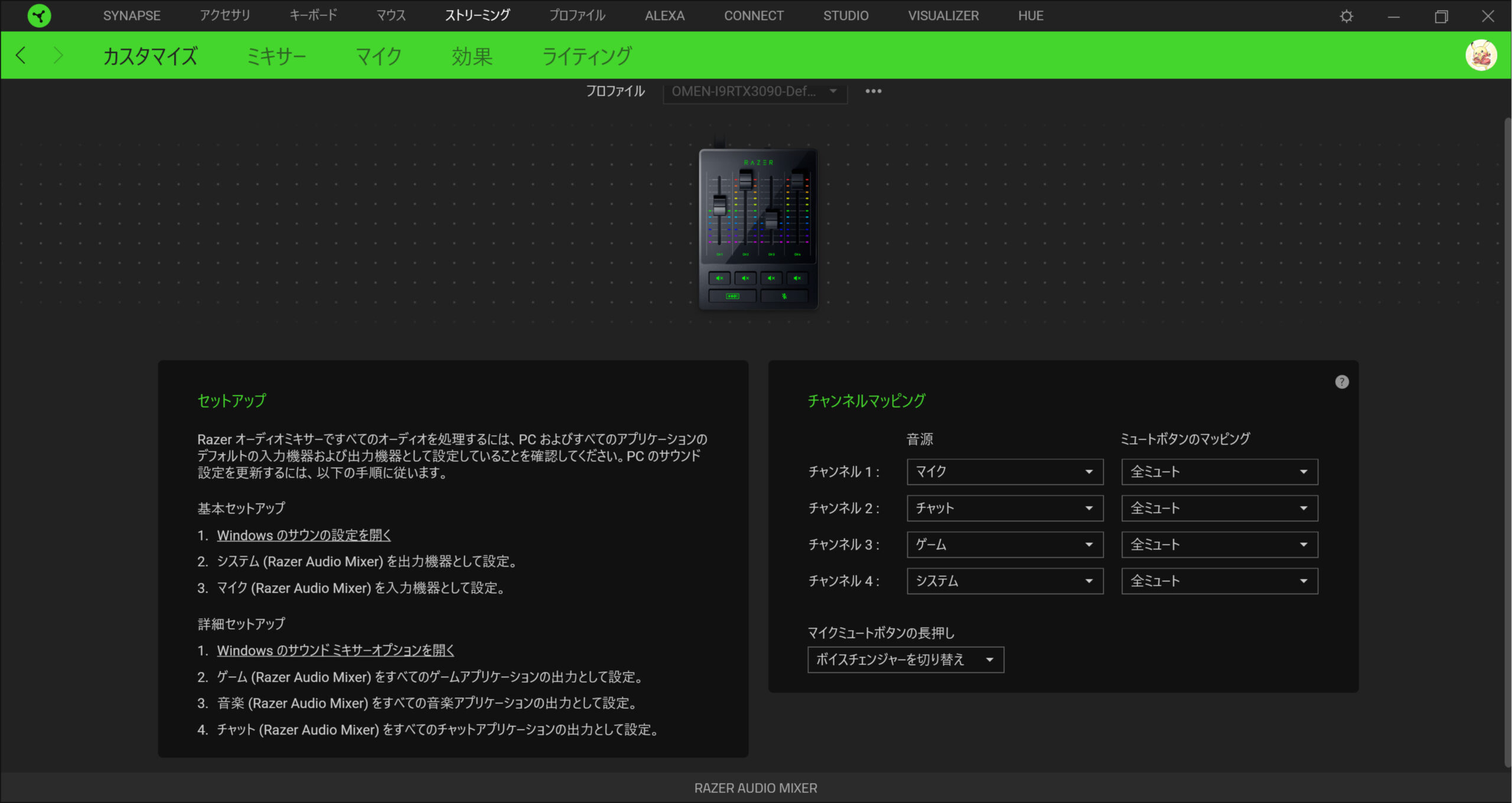
Task: Switch to the 効果 sub-tab
Action: click(472, 56)
